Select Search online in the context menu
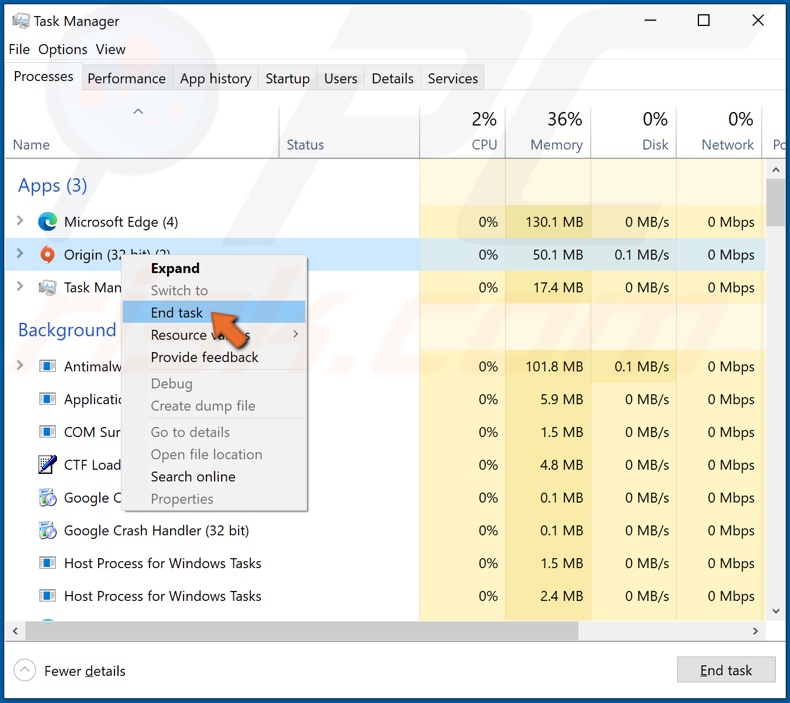 193,477
